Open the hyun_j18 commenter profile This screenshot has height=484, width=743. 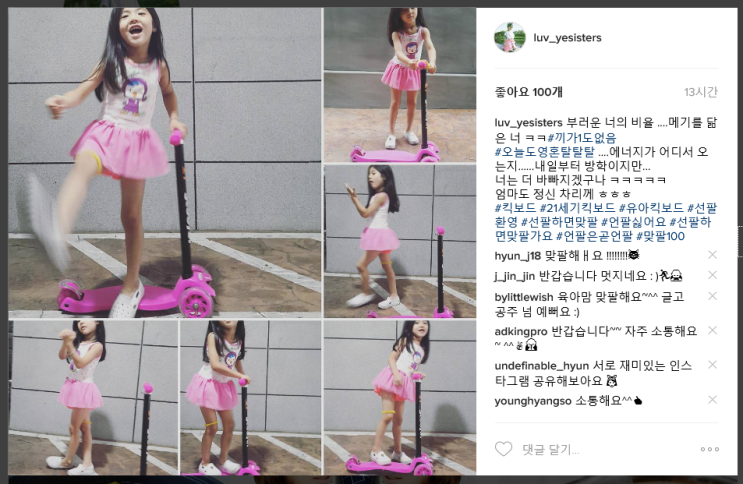(517, 256)
